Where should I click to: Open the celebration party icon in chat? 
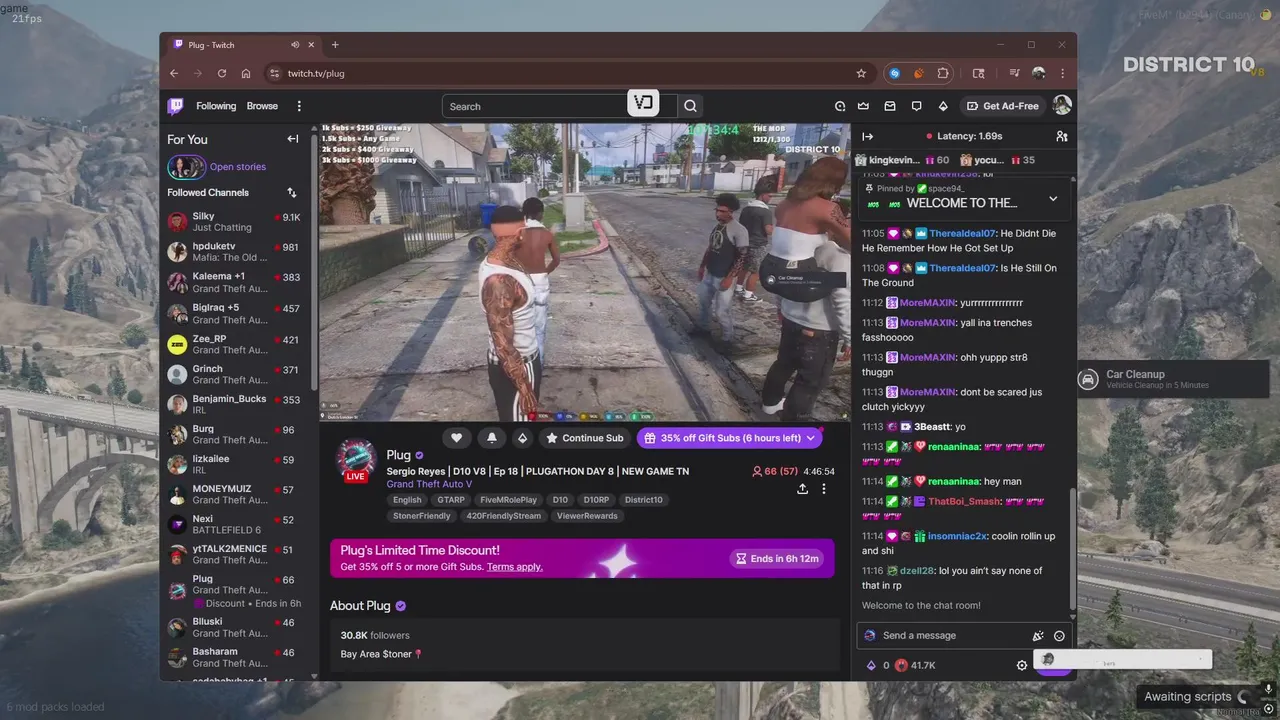pyautogui.click(x=1038, y=636)
